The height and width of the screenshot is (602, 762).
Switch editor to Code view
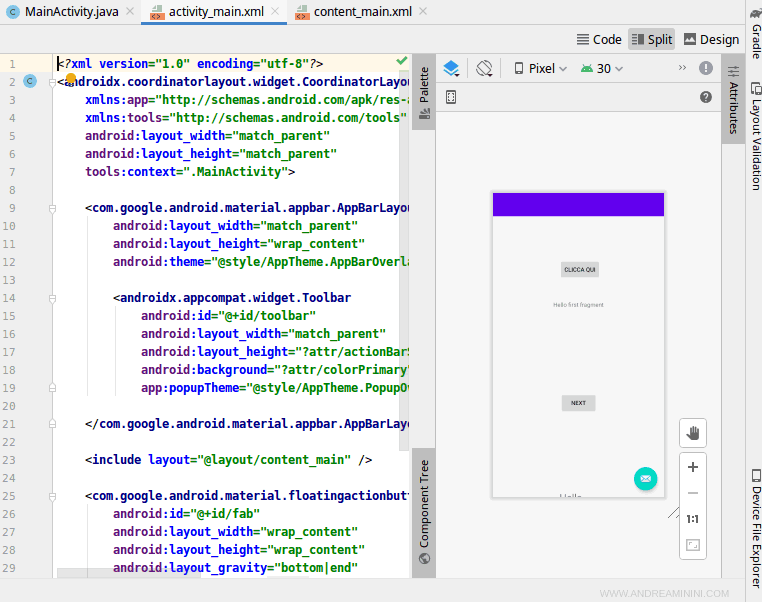[x=599, y=39]
